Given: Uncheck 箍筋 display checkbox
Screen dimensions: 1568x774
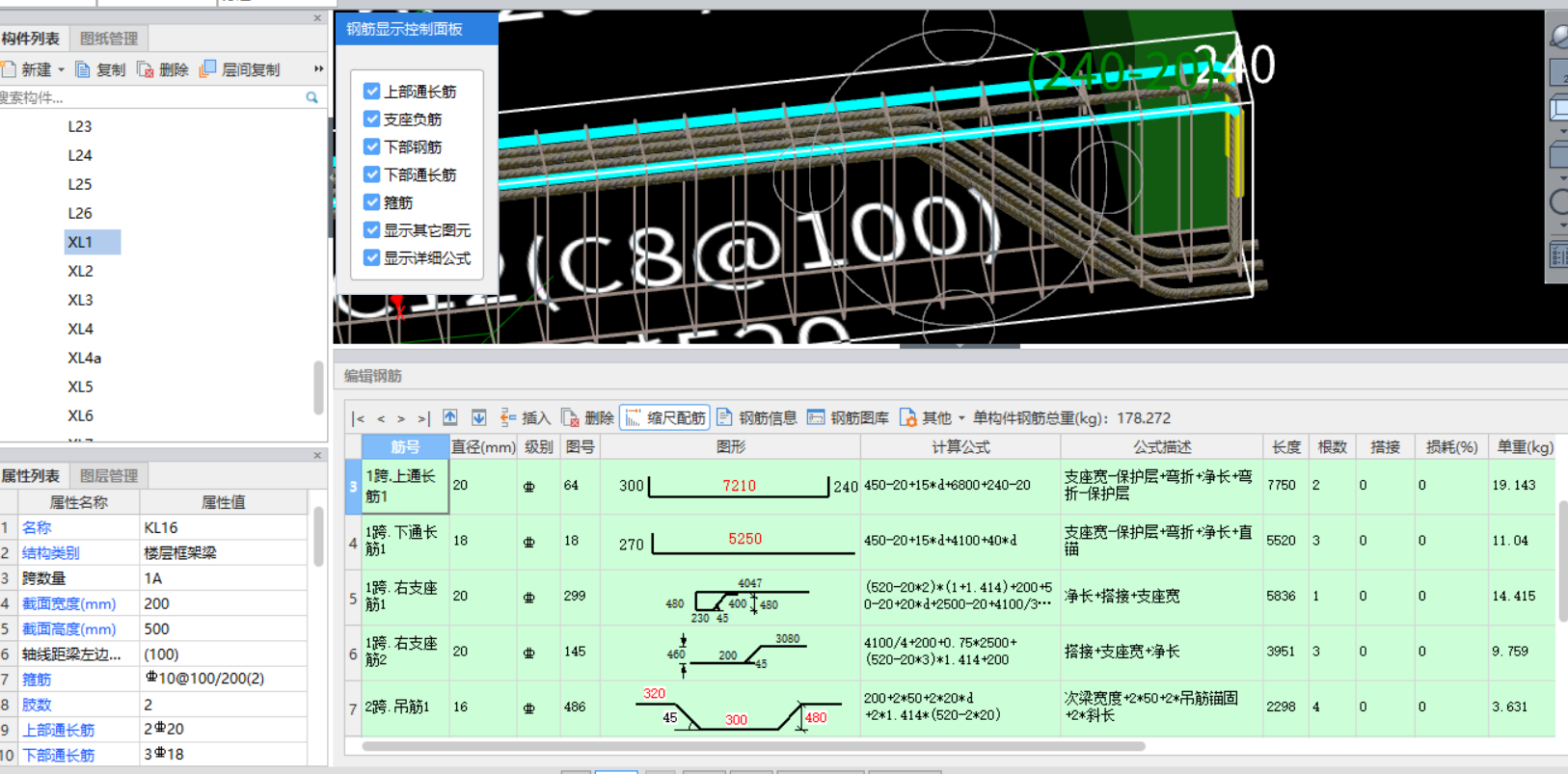Looking at the screenshot, I should coord(371,202).
